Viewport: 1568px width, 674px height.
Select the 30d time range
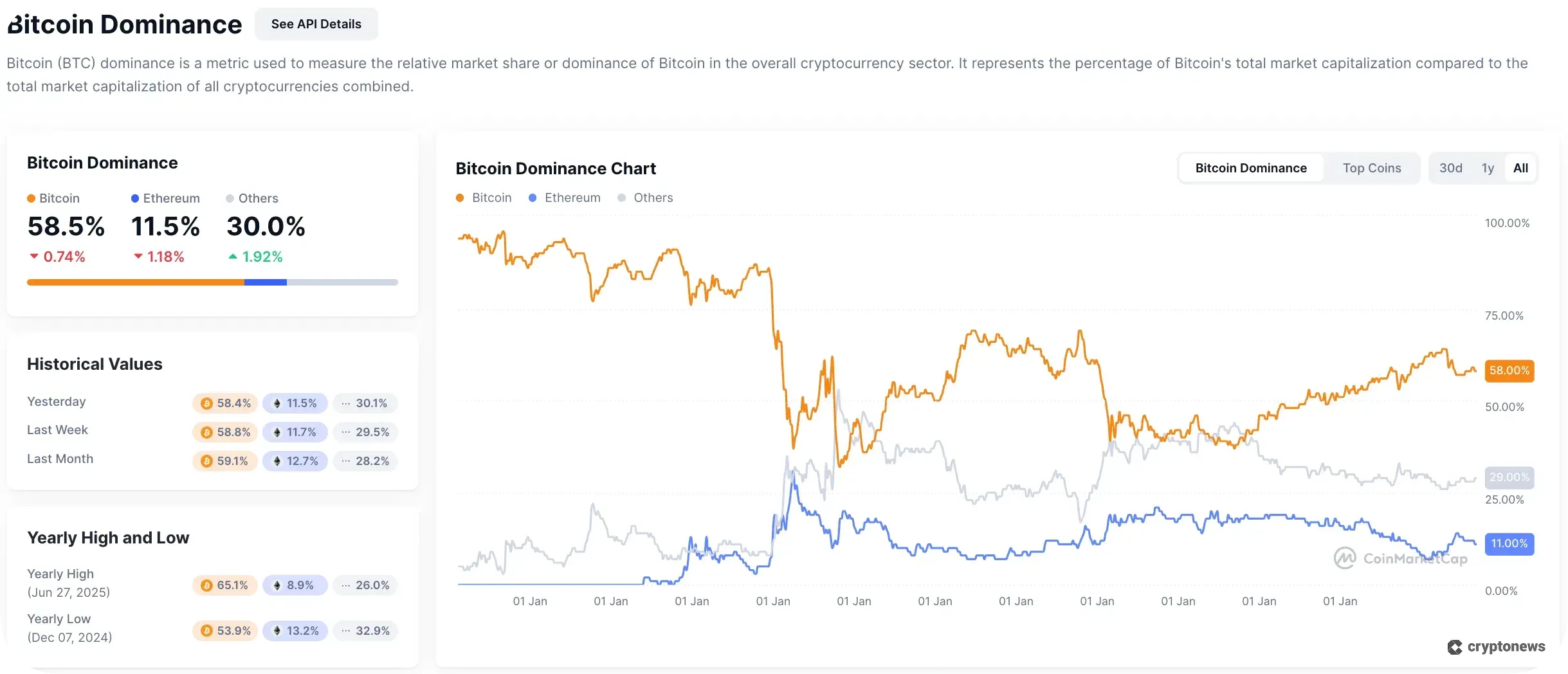pos(1452,167)
